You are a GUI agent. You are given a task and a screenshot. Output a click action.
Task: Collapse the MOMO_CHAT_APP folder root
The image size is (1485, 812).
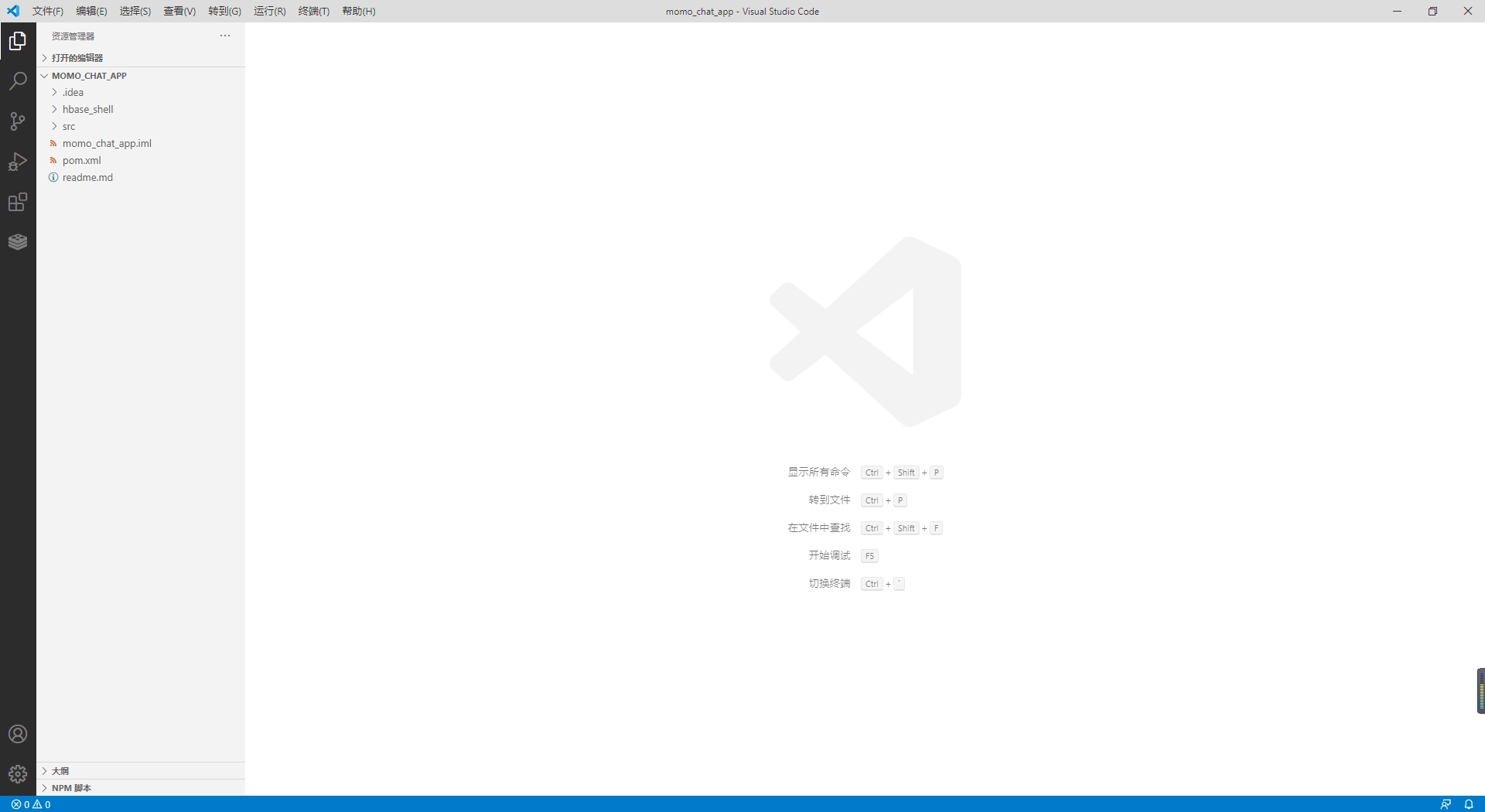tap(141, 76)
